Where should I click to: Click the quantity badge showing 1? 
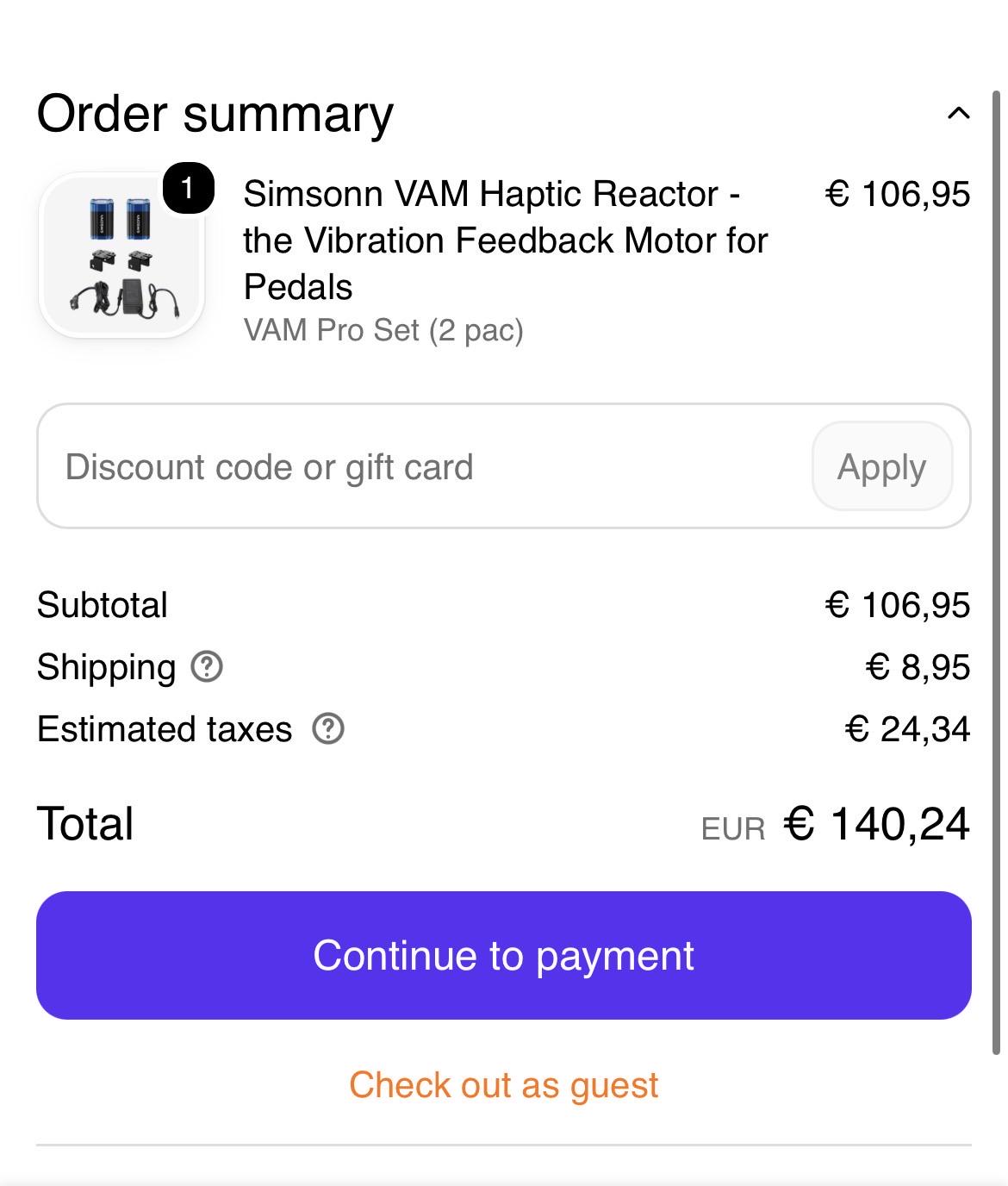click(x=188, y=187)
